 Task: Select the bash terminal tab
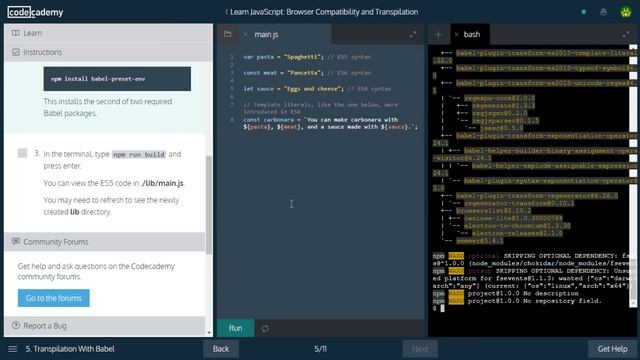coord(471,35)
